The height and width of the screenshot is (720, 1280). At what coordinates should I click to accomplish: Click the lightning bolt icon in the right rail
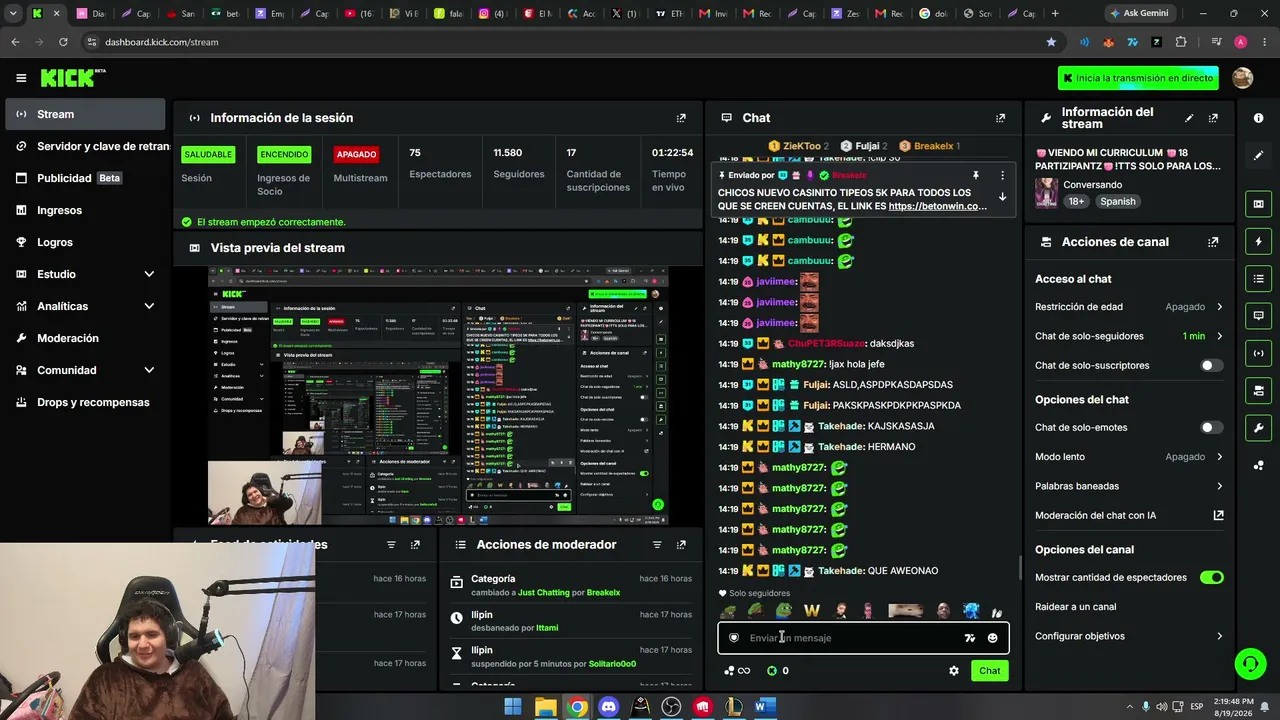[1258, 241]
